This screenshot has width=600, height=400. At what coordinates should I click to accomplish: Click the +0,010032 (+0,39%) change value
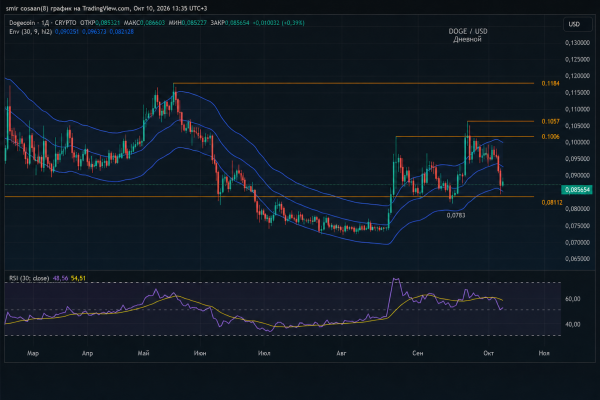(x=279, y=23)
